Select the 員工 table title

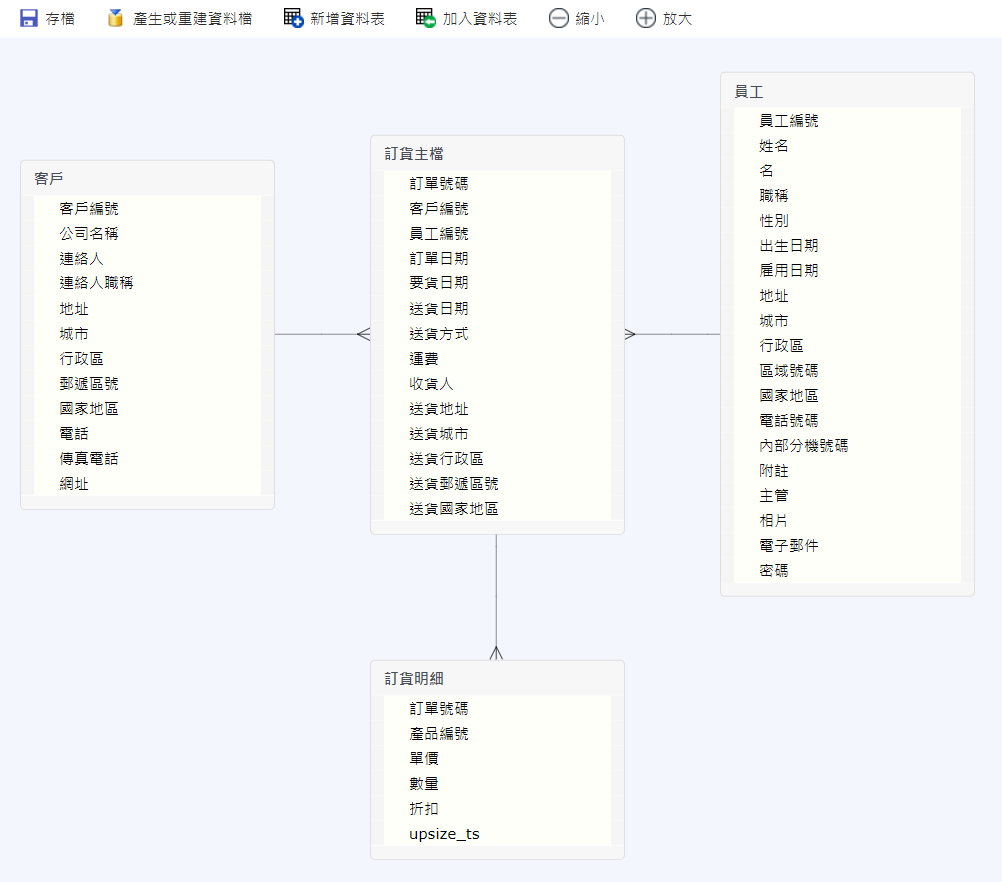[x=748, y=91]
